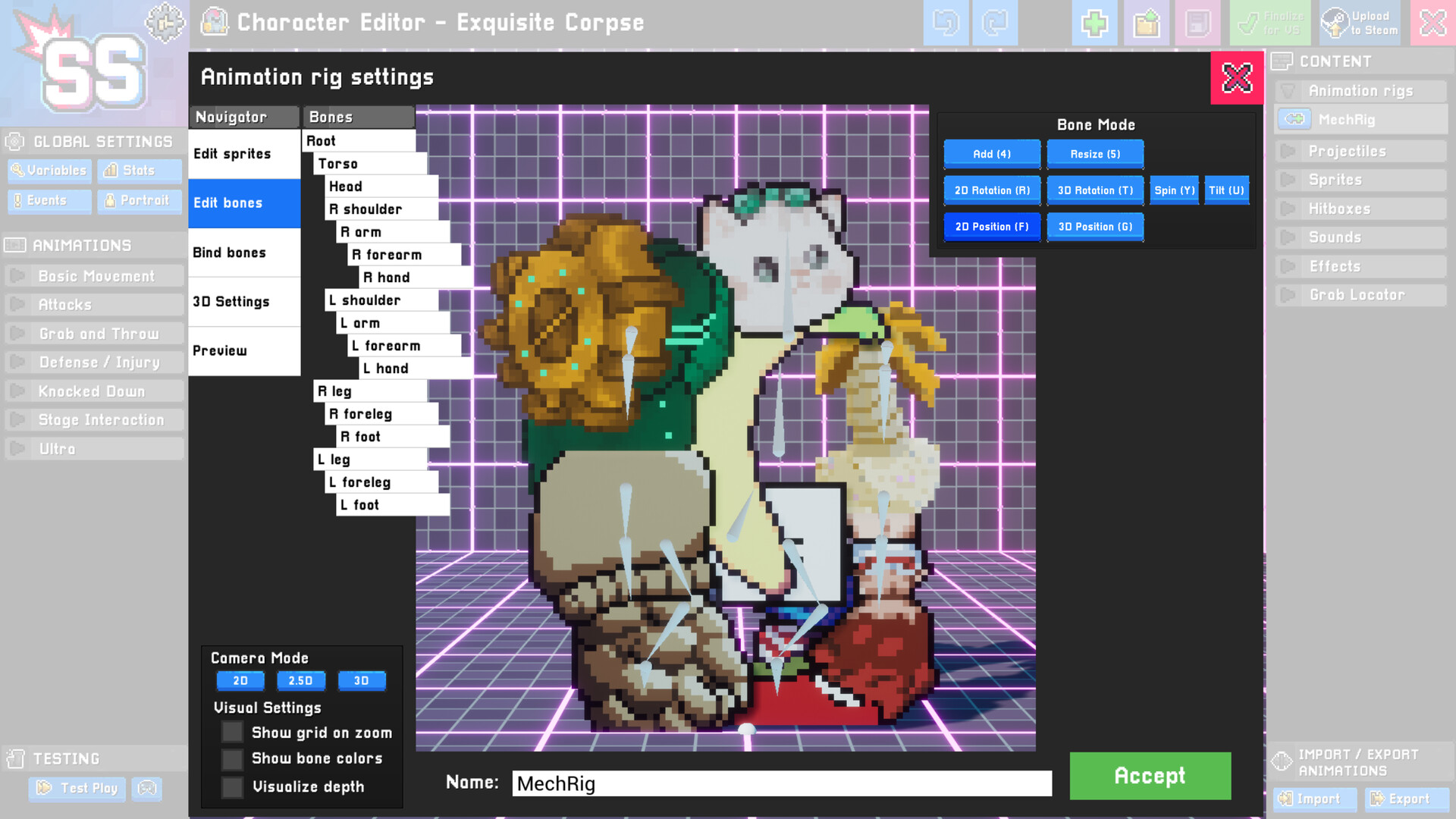Viewport: 1456px width, 819px height.
Task: Select 3D Rotation mode
Action: point(1094,190)
